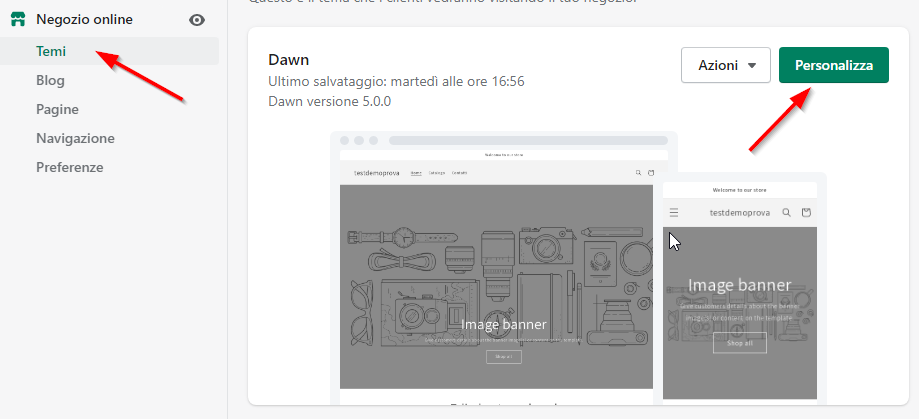Click the desktop preview browser address bar
Screen dimensions: 919x419
pos(527,141)
